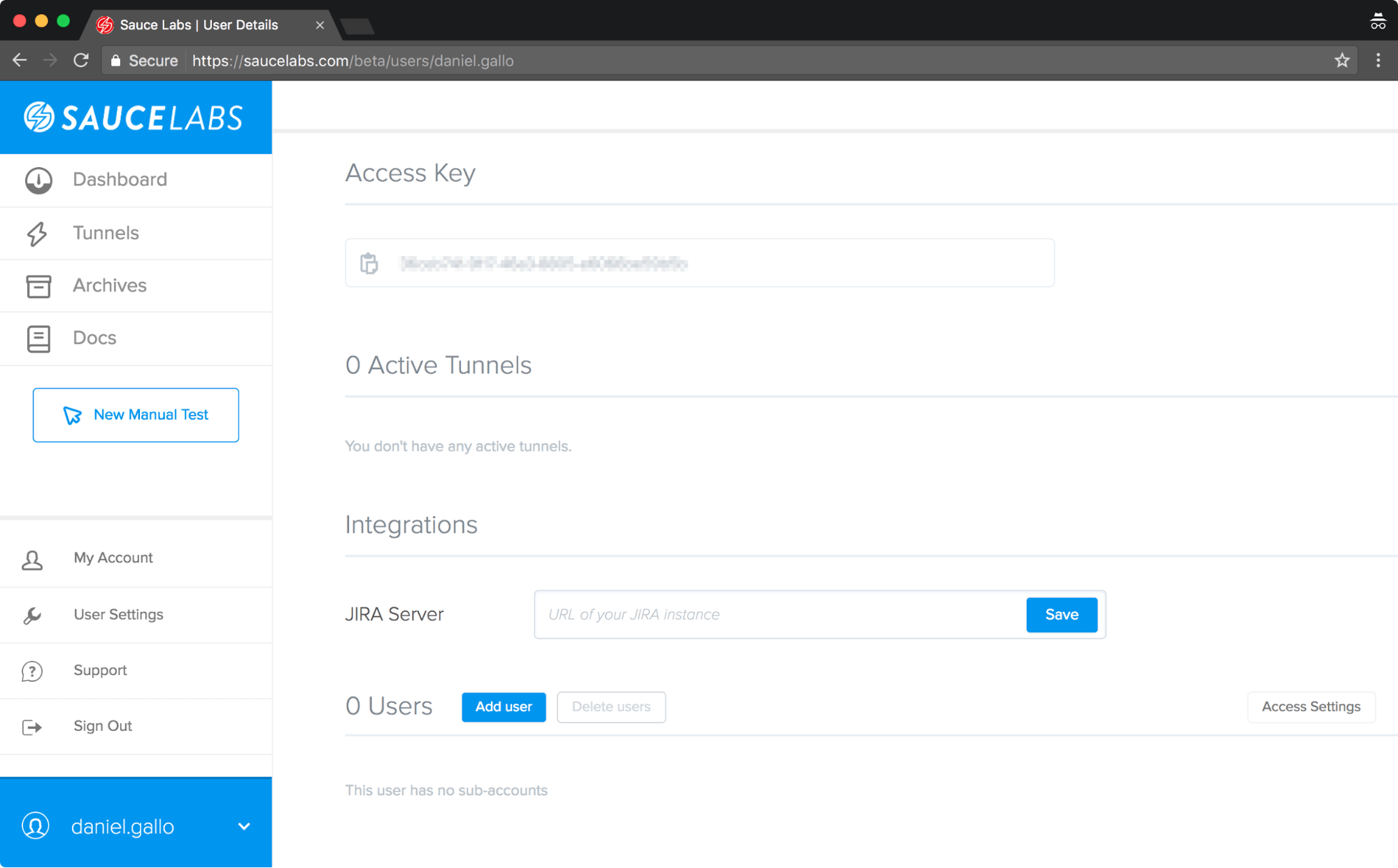Viewport: 1398px width, 868px height.
Task: Copy access key with clipboard icon
Action: tap(369, 264)
